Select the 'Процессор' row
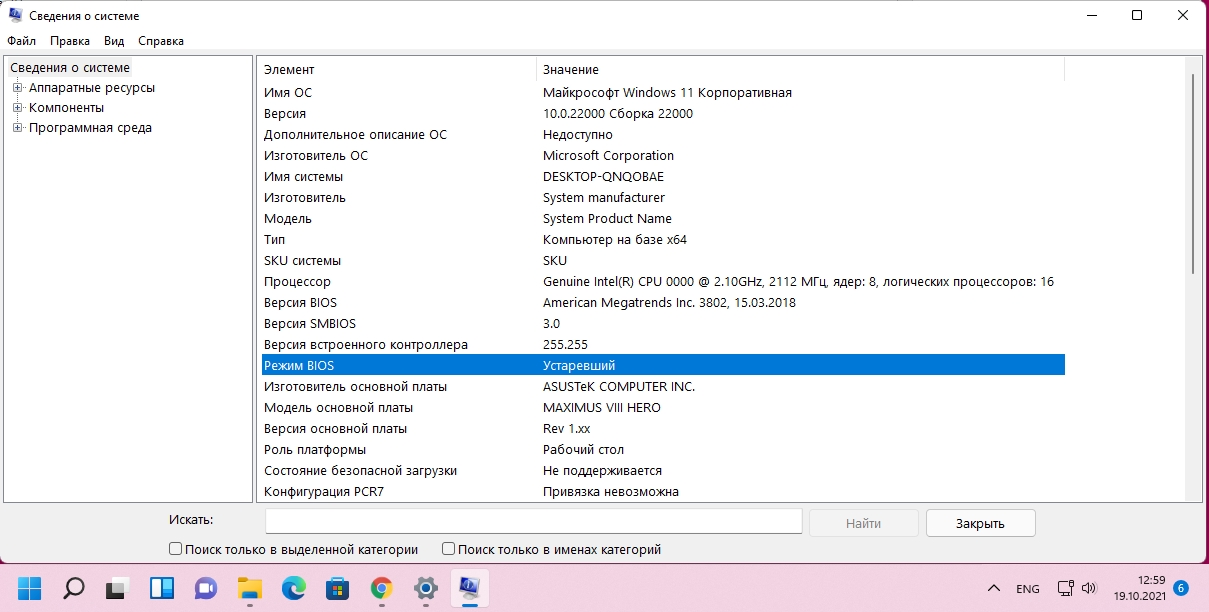This screenshot has width=1209, height=612. 663,282
